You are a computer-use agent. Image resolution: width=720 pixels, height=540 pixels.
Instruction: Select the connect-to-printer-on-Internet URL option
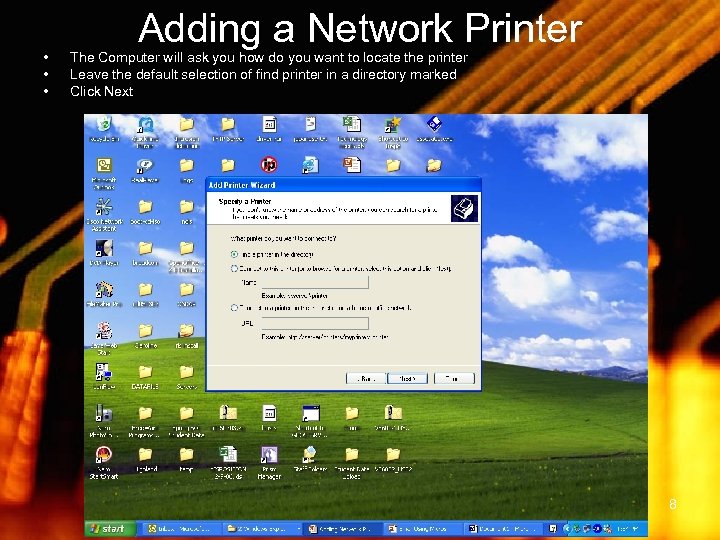[234, 308]
